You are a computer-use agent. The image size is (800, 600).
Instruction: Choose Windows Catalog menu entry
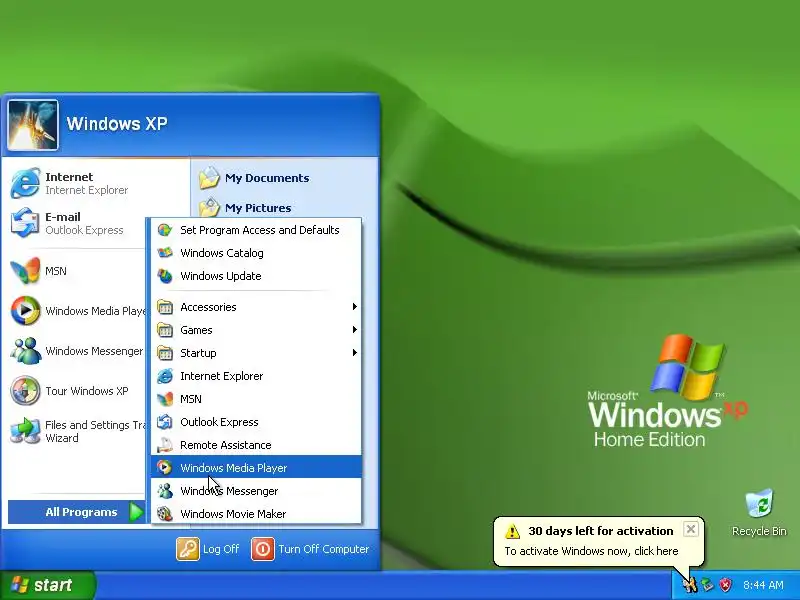pyautogui.click(x=256, y=253)
